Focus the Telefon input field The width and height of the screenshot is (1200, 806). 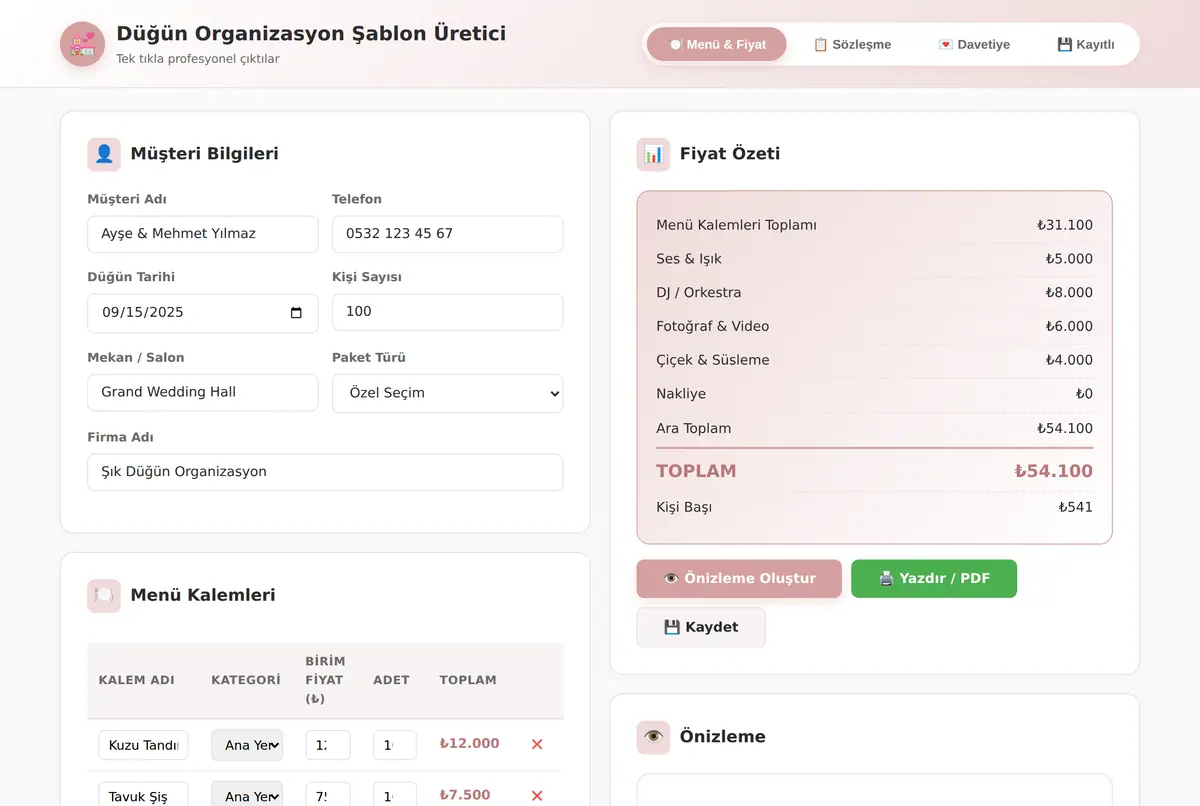coord(447,234)
